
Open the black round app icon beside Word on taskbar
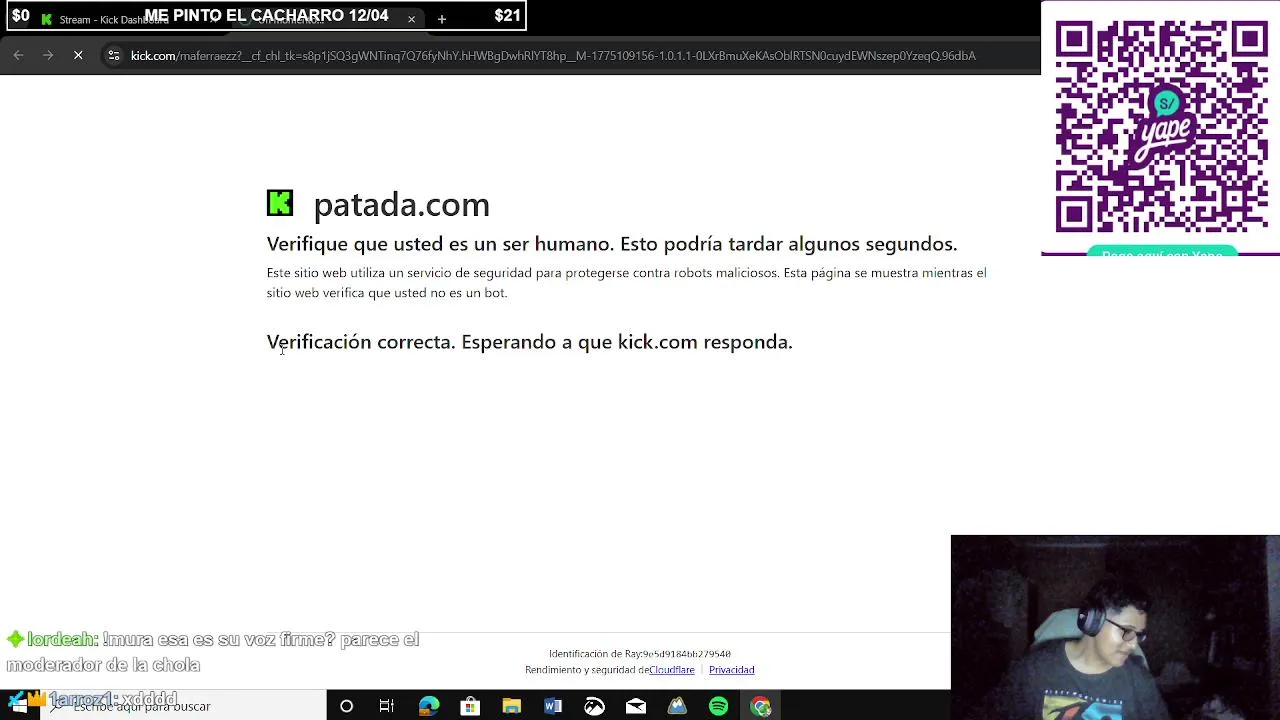click(x=595, y=706)
